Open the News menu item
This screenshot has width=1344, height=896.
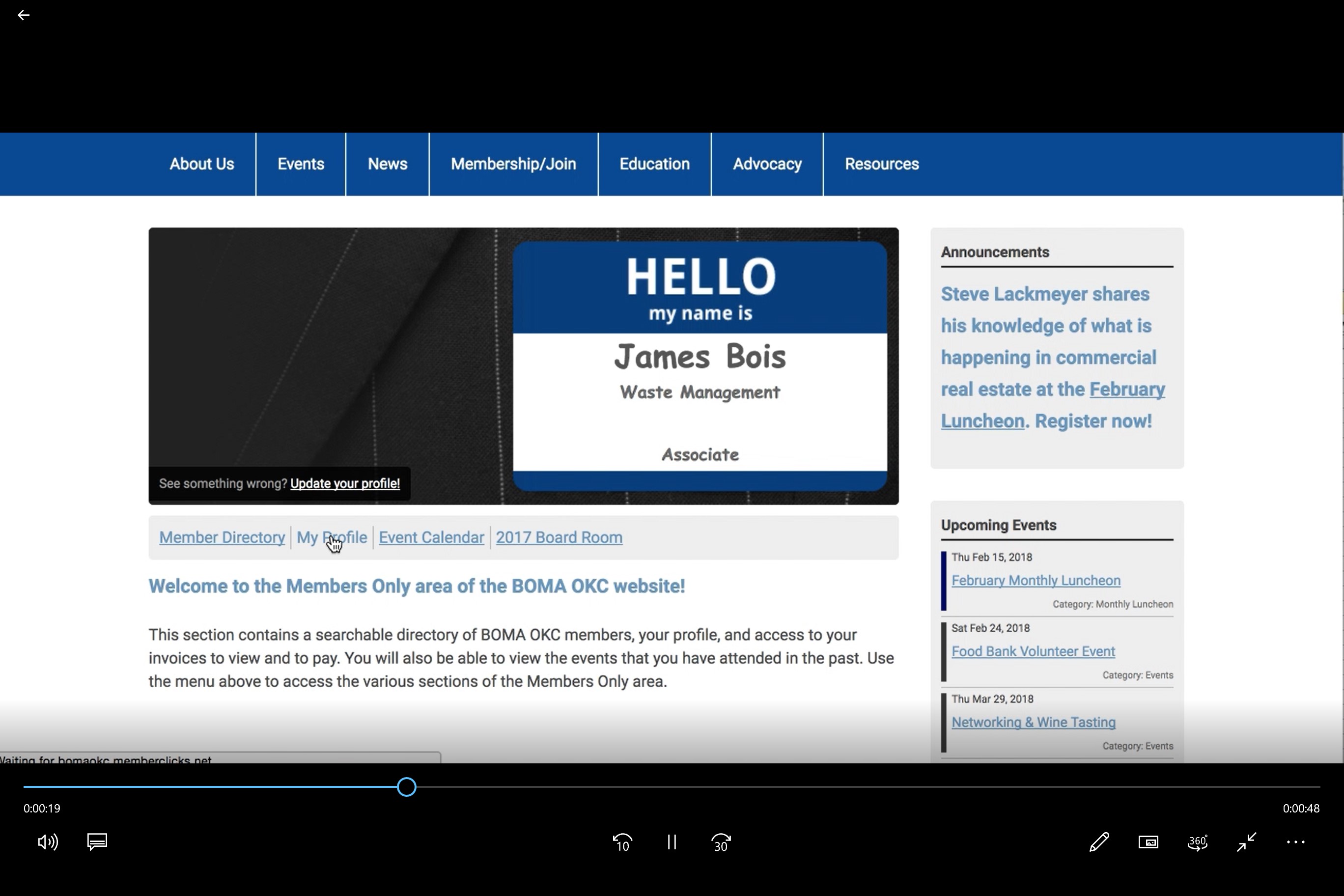coord(388,164)
